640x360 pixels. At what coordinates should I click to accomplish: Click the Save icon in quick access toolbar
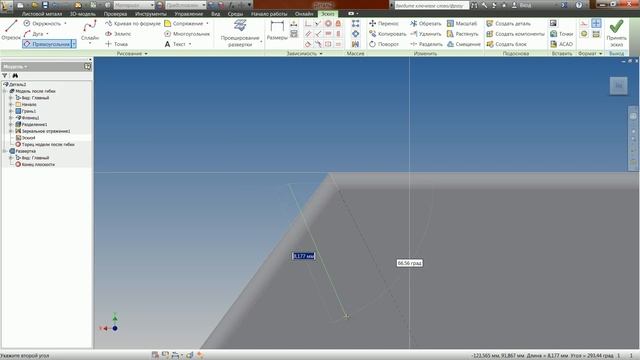pos(45,5)
